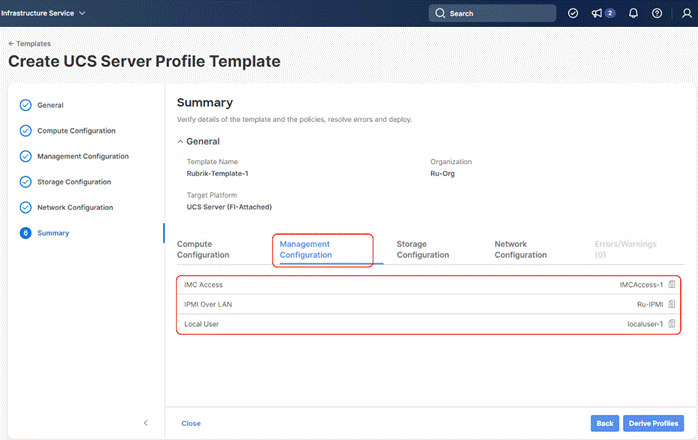Viewport: 698px width, 440px height.
Task: View the IMCAccess-1 policy details icon
Action: click(x=672, y=284)
